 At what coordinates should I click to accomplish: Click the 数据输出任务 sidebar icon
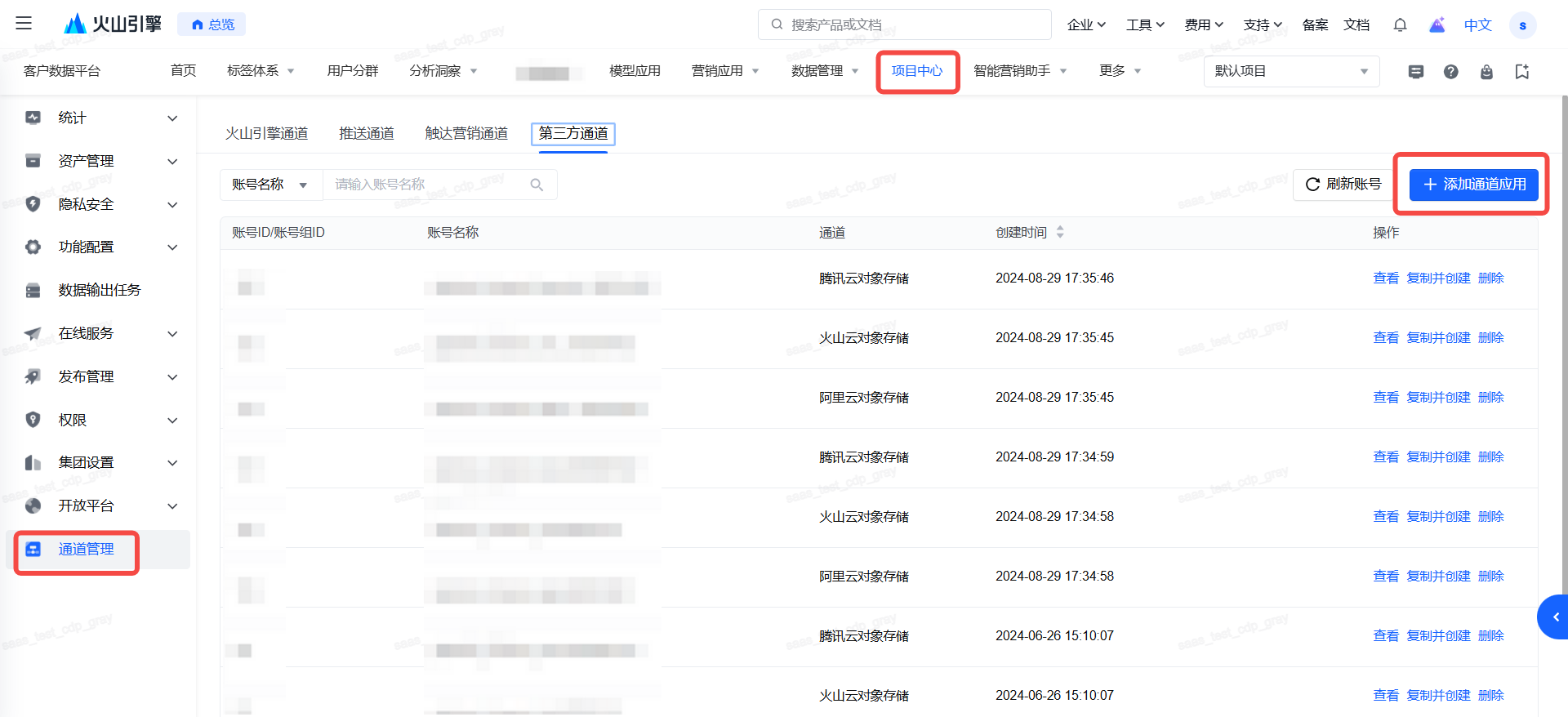(x=33, y=290)
